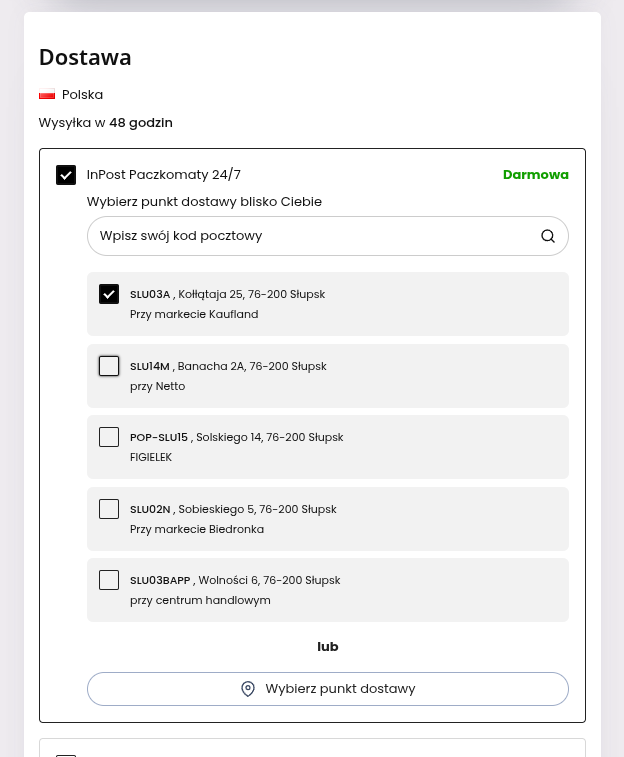Click the Przy markecie Kaufland description

point(194,314)
